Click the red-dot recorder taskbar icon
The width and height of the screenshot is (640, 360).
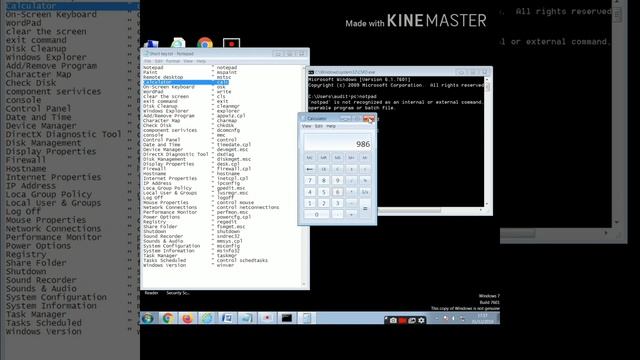pos(267,318)
